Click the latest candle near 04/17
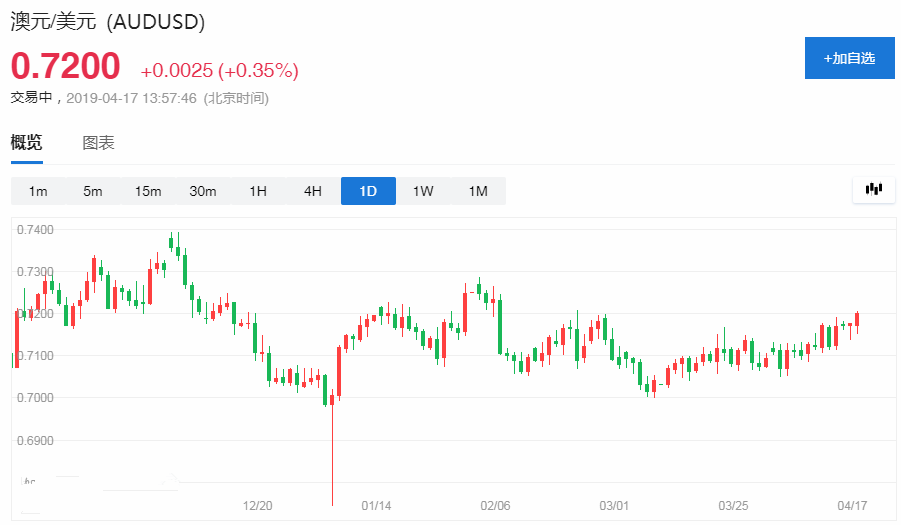Screen dimensions: 901x525 pyautogui.click(x=857, y=320)
